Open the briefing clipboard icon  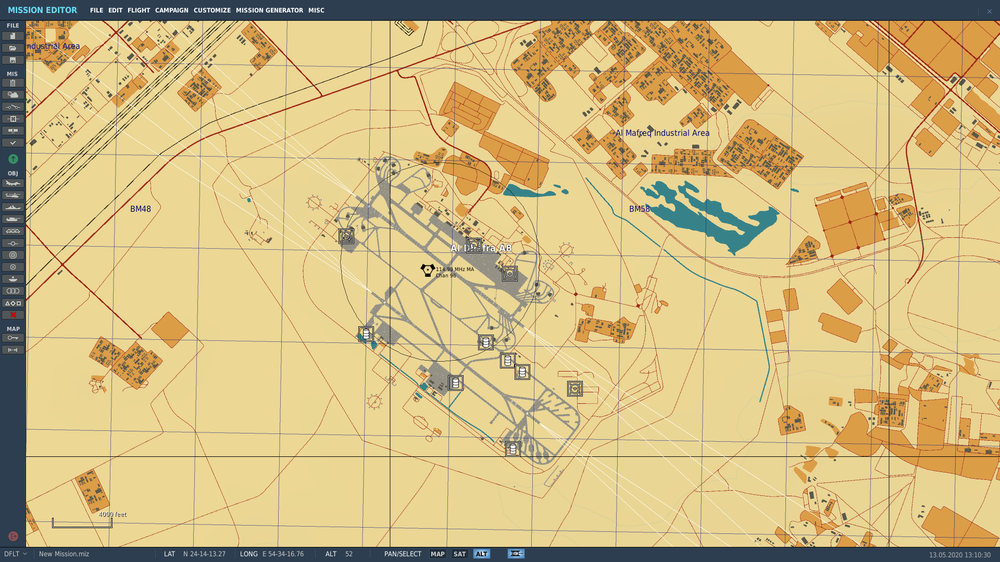13,83
